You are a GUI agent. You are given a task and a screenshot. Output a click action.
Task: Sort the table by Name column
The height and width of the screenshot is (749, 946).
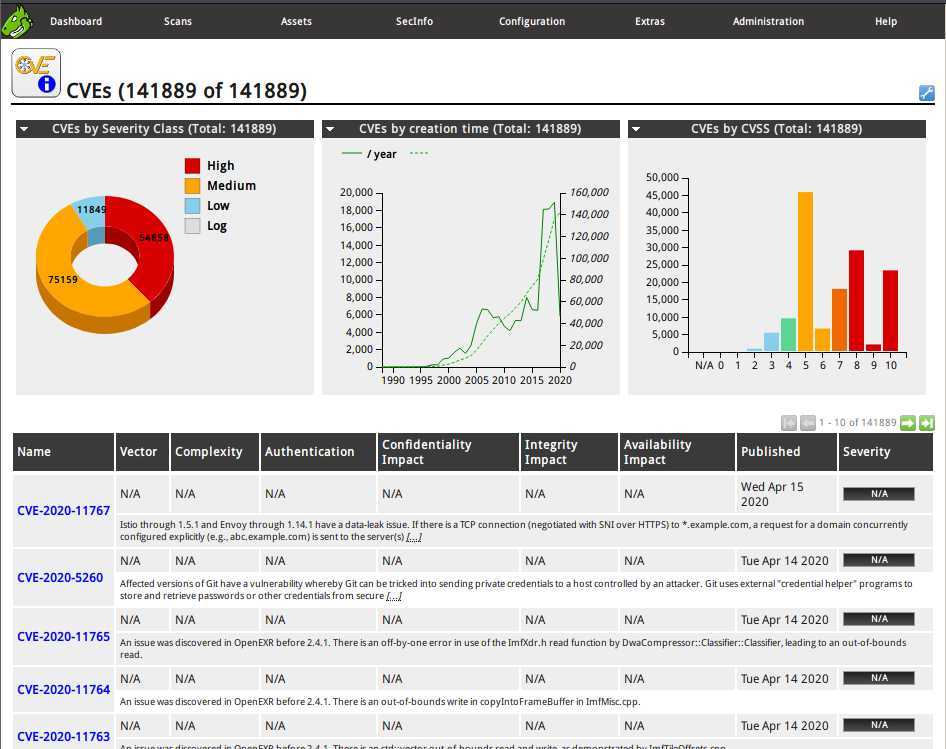pos(34,451)
